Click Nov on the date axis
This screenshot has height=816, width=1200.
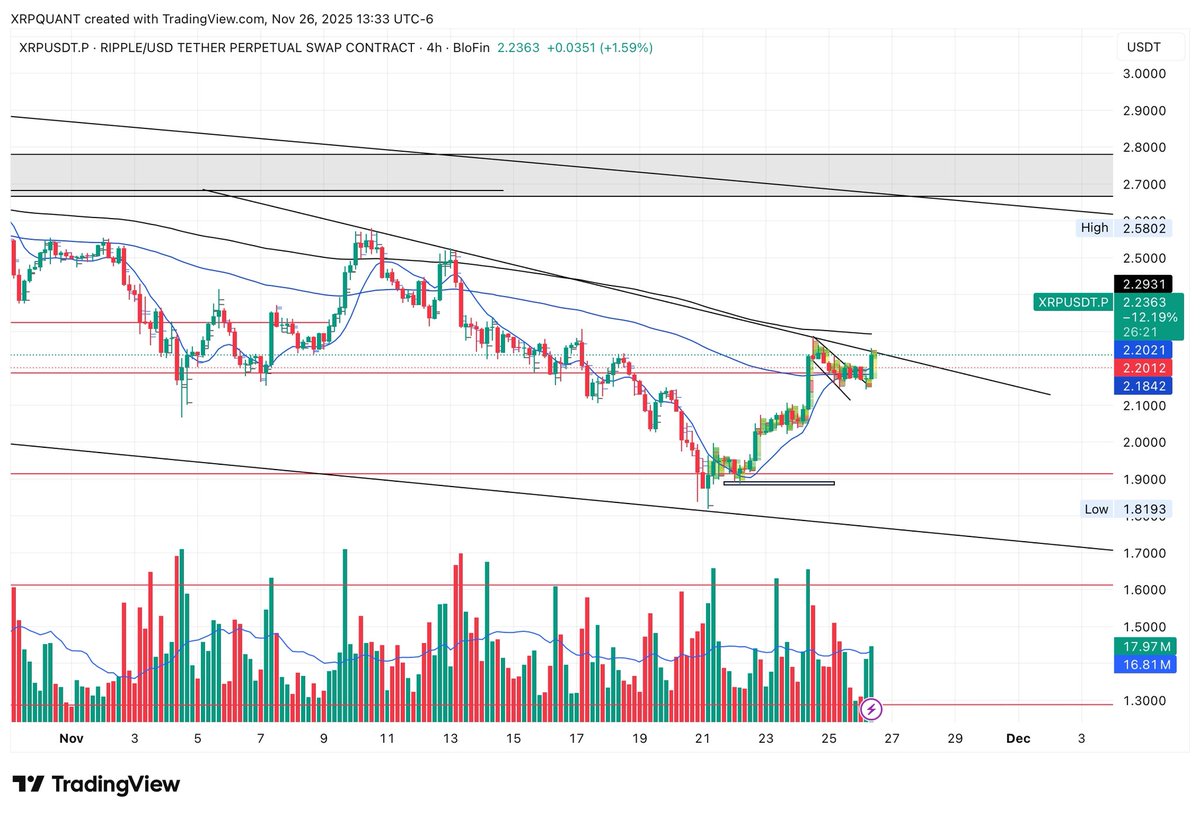pos(70,738)
